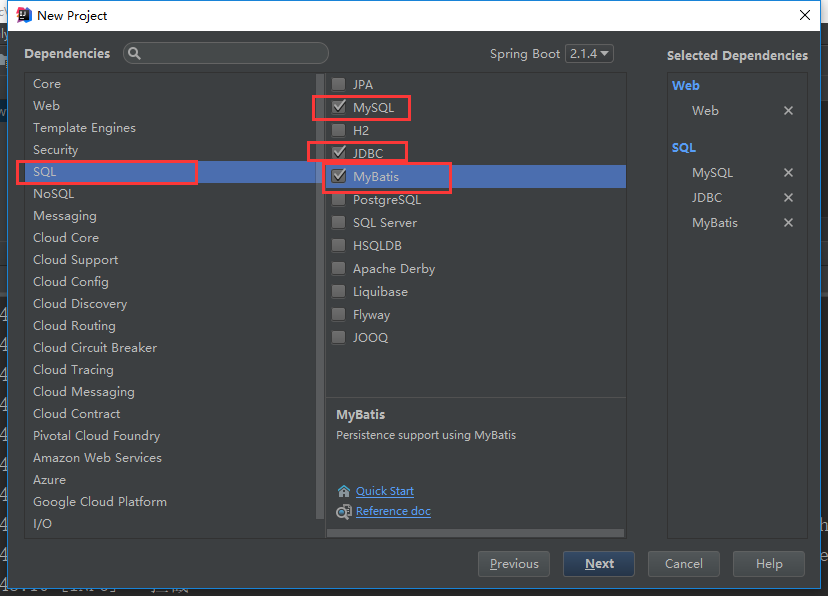This screenshot has width=828, height=596.
Task: Select the Web category in the list
Action: coord(170,106)
